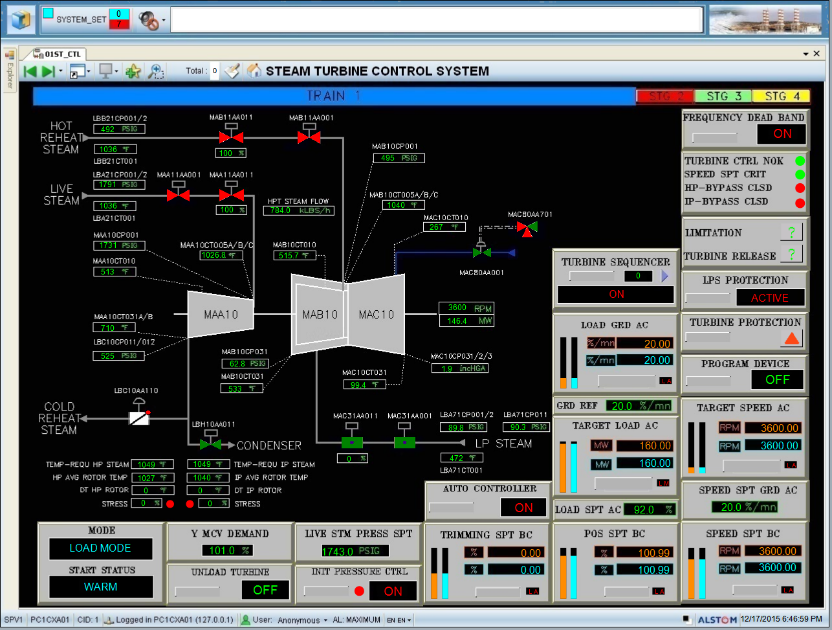
Task: Toggle Unload Turbine OFF state
Action: [x=264, y=590]
